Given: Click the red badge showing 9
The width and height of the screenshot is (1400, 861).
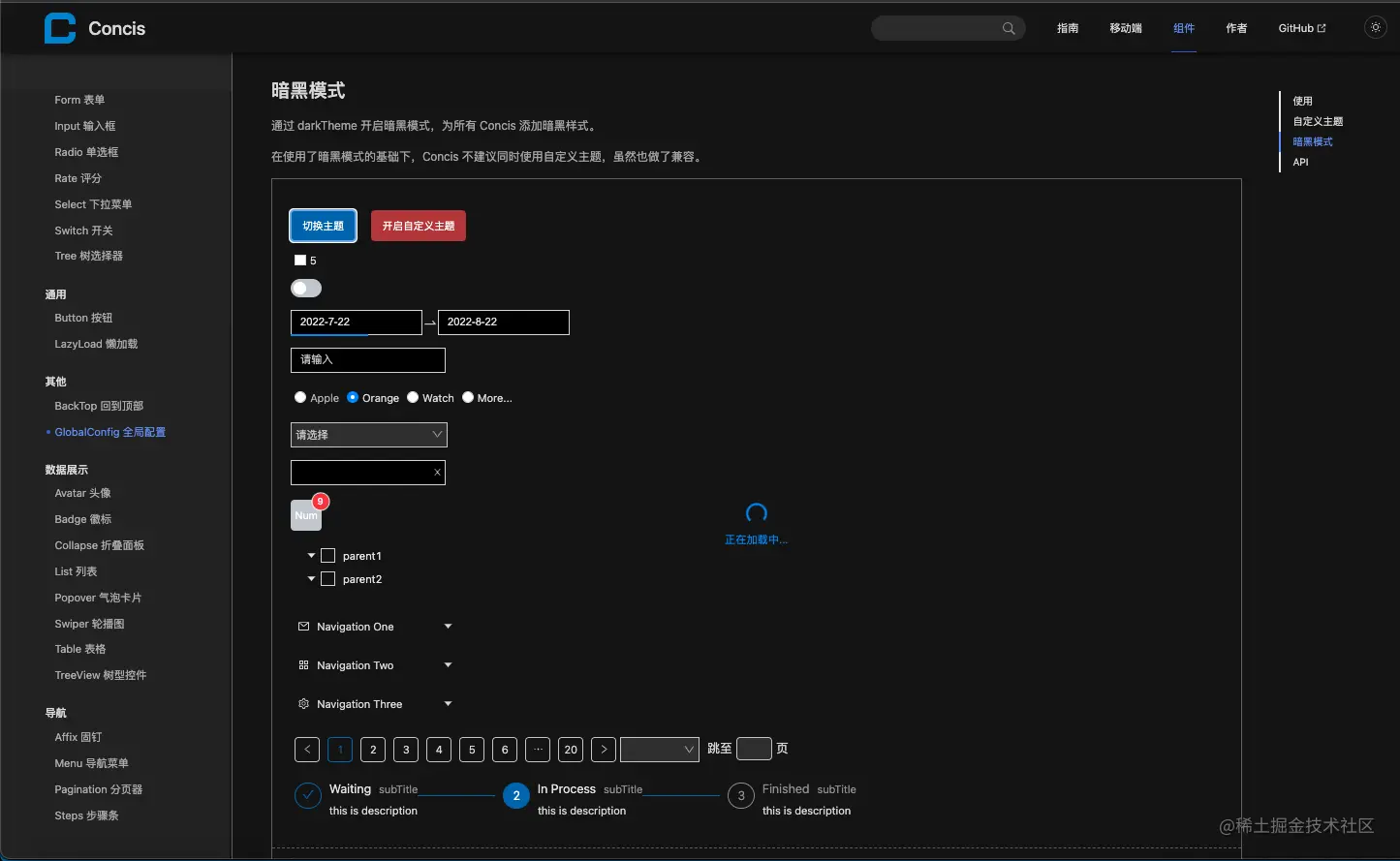Looking at the screenshot, I should (x=321, y=502).
